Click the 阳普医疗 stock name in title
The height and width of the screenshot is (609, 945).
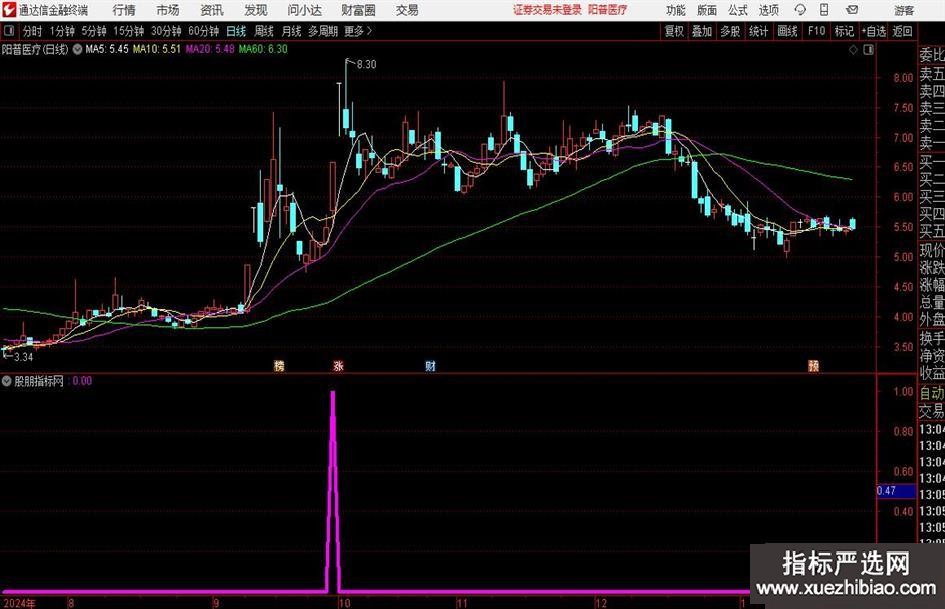(608, 10)
